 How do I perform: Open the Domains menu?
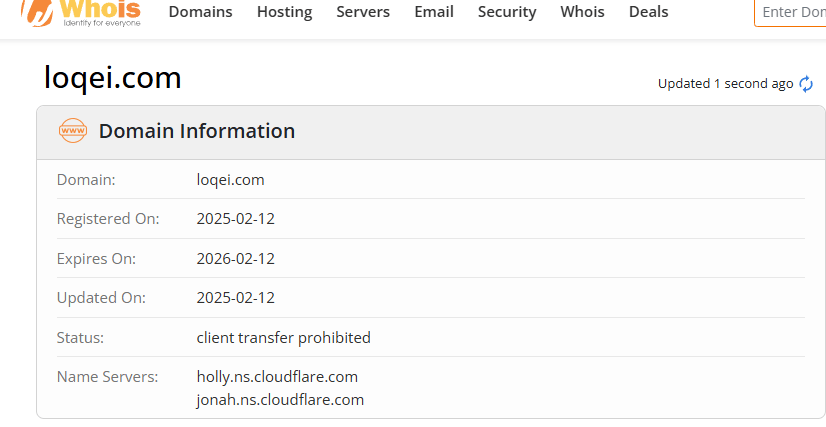coord(200,12)
